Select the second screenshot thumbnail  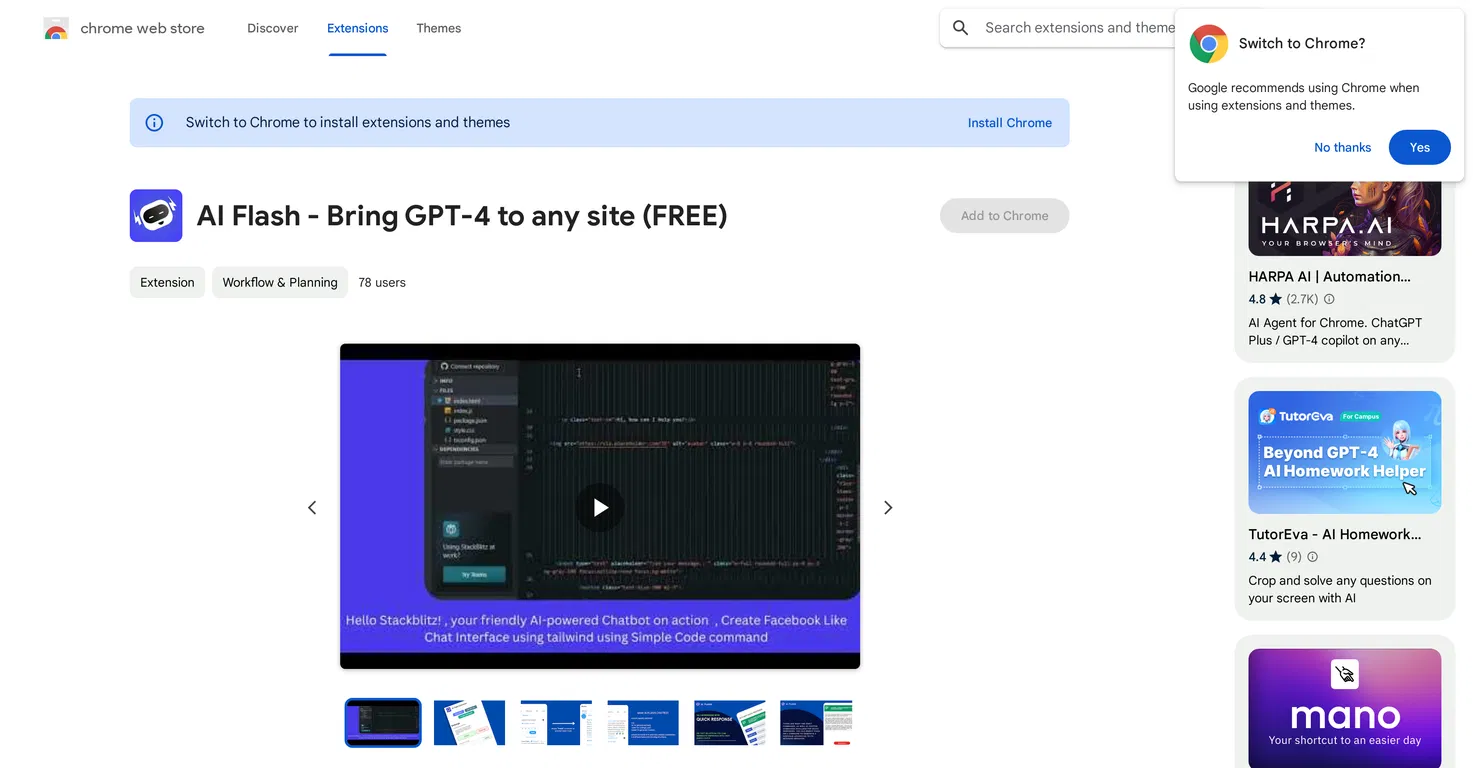coord(470,723)
